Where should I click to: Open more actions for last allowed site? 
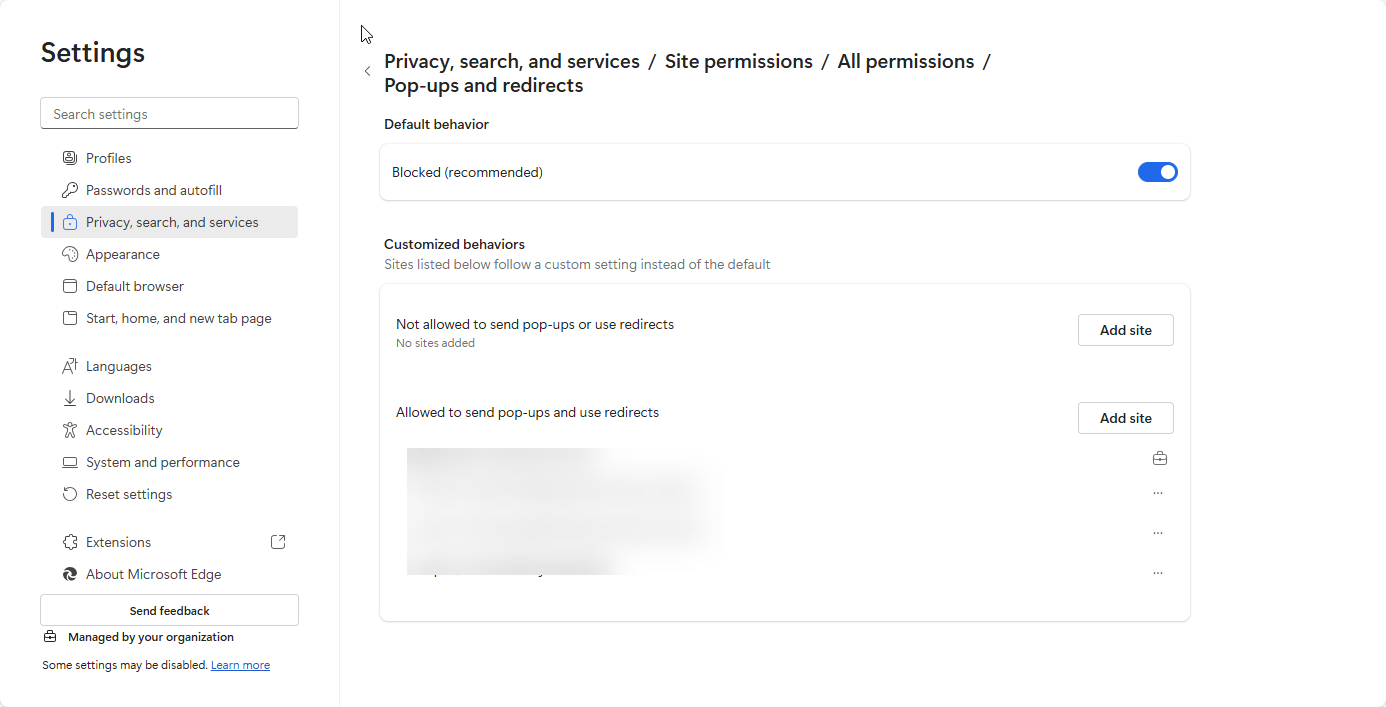tap(1158, 573)
